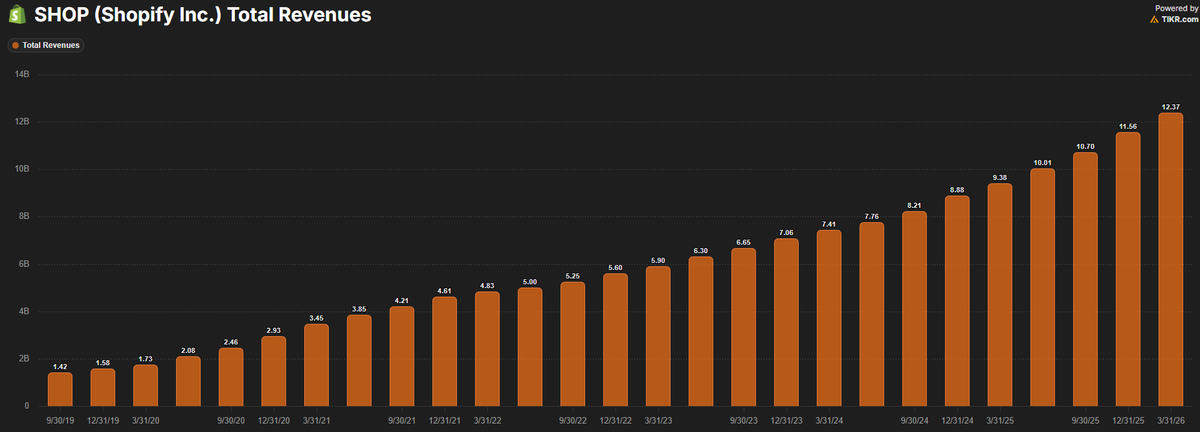Select the 4.83 bar
The image size is (1200, 432).
(x=487, y=349)
